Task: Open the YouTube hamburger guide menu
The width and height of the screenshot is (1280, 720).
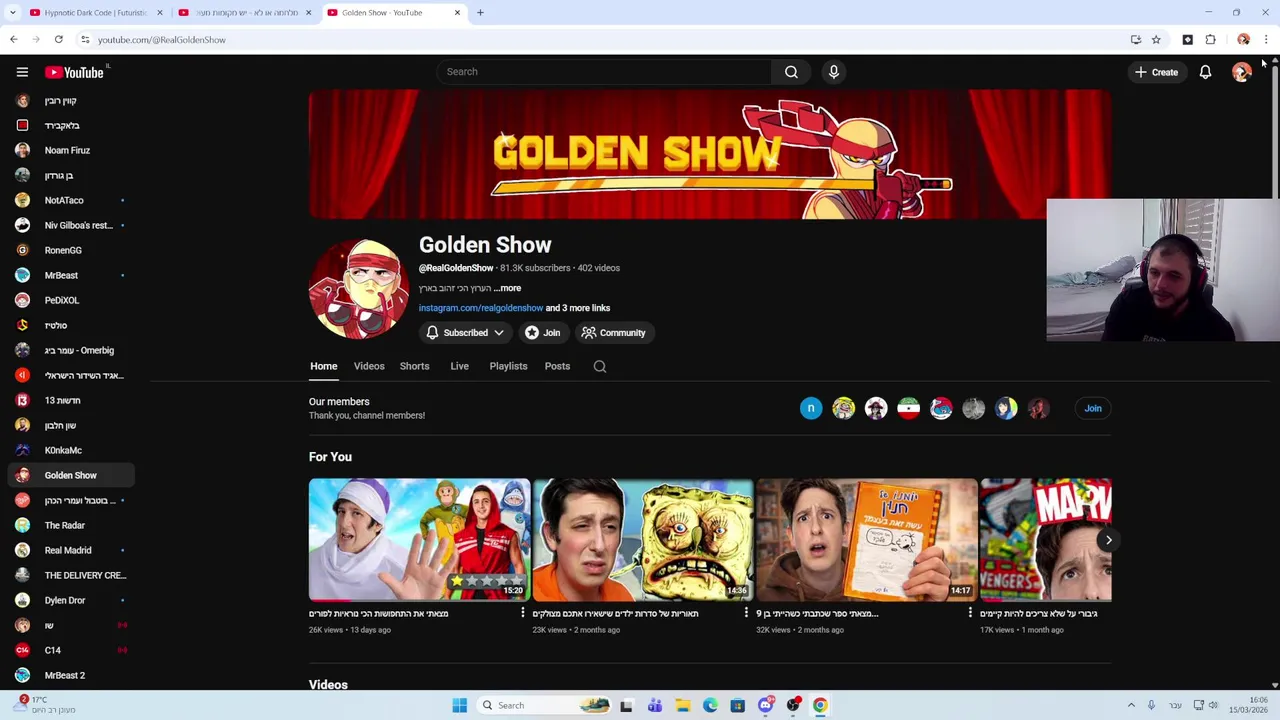Action: pos(22,72)
